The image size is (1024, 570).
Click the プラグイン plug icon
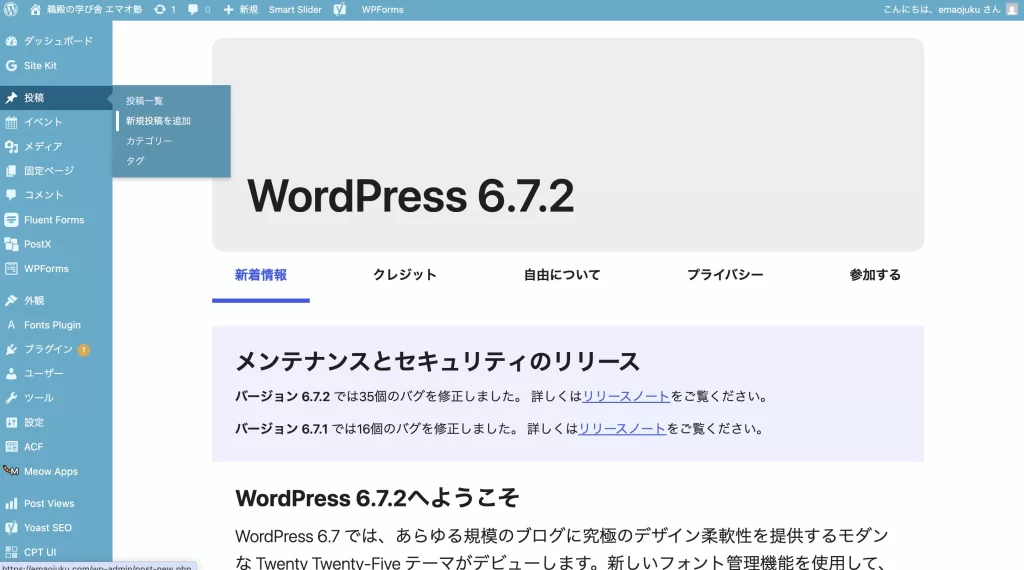pos(11,349)
